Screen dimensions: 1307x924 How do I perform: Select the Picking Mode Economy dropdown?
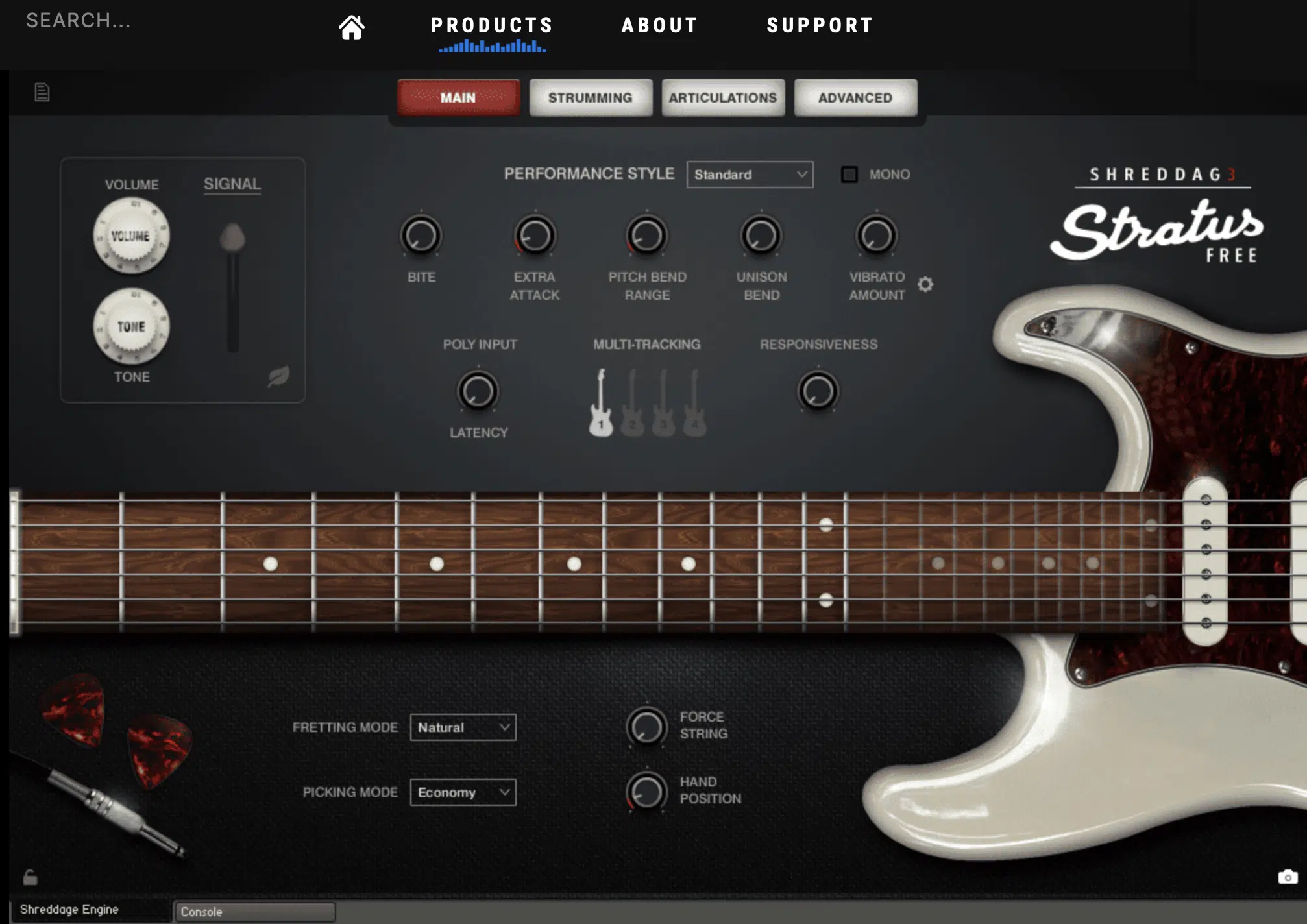(462, 791)
